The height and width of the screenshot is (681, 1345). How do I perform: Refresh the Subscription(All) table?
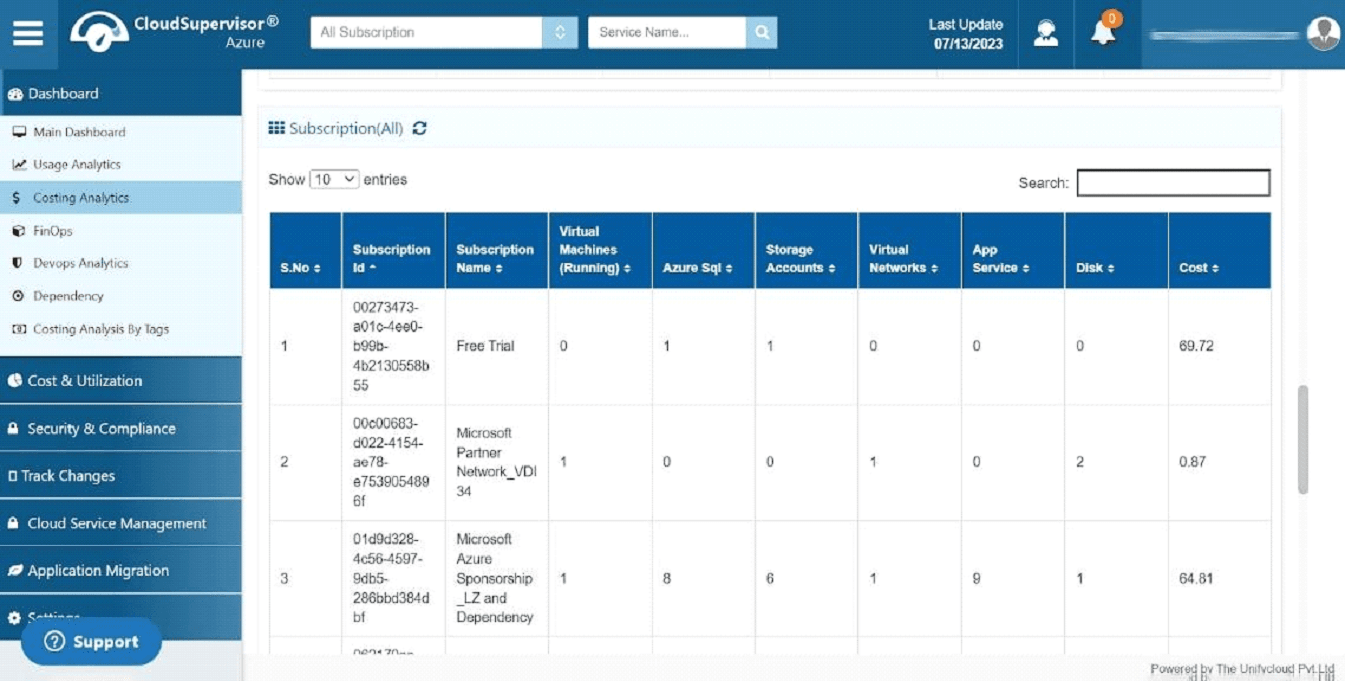pyautogui.click(x=420, y=128)
